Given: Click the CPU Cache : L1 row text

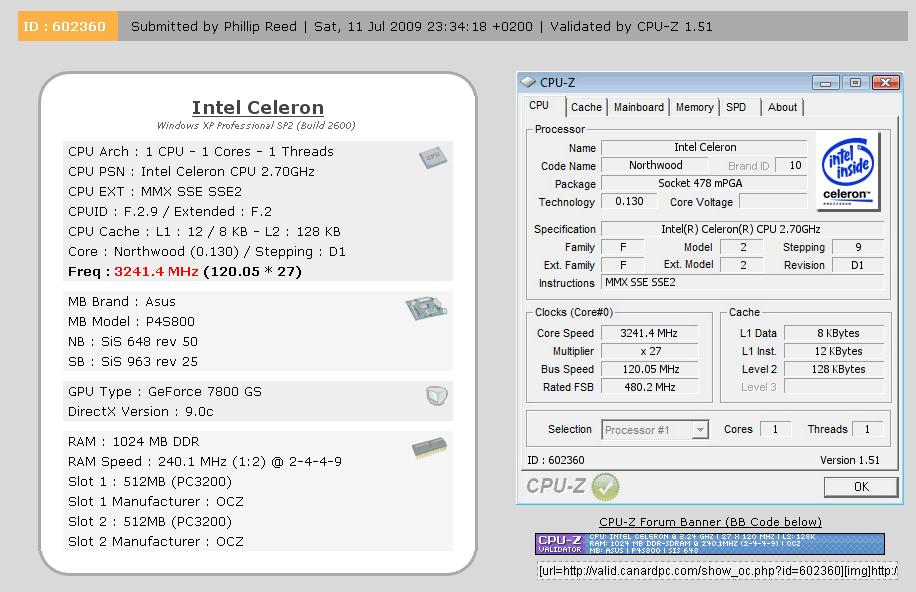Looking at the screenshot, I should [x=204, y=231].
